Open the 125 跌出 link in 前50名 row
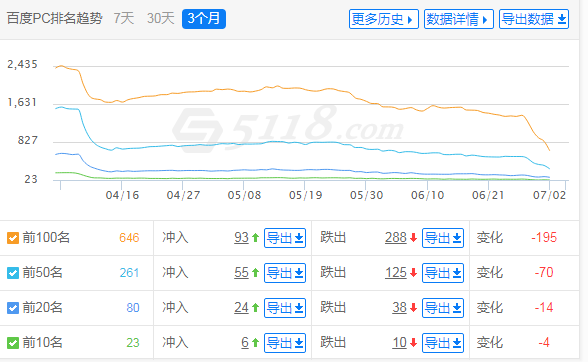 click(396, 273)
